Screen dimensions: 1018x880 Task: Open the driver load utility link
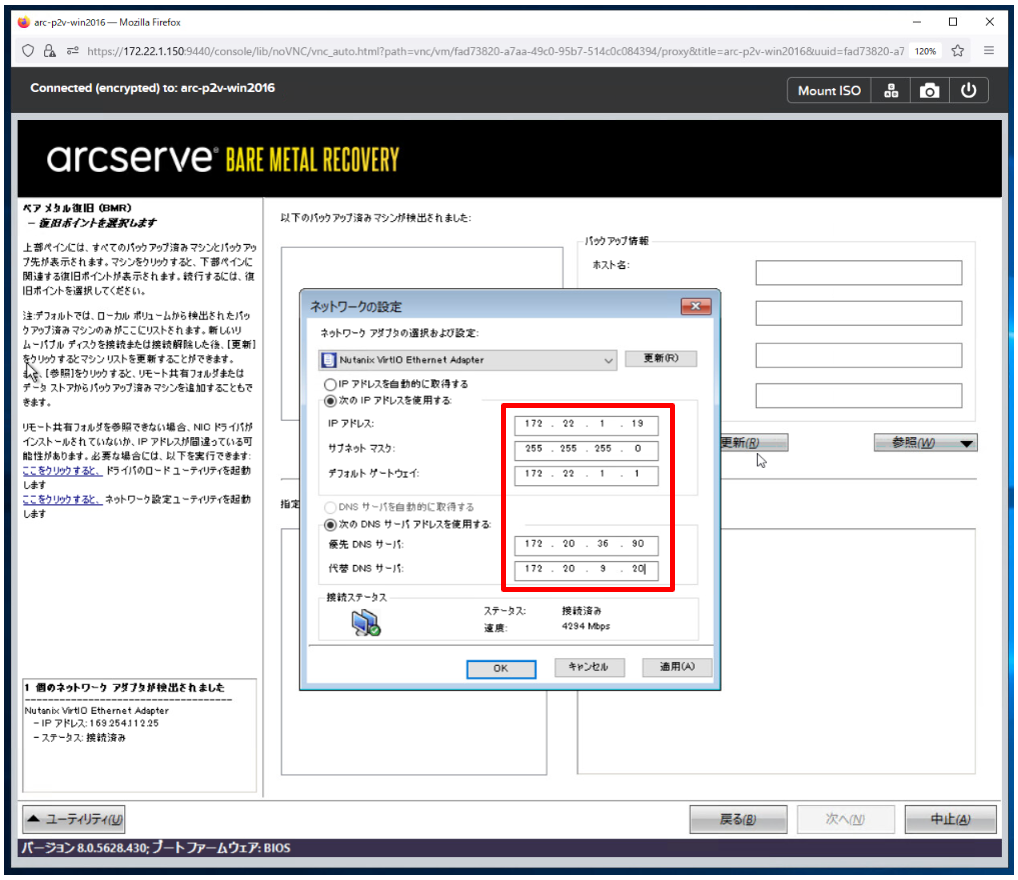tap(62, 471)
